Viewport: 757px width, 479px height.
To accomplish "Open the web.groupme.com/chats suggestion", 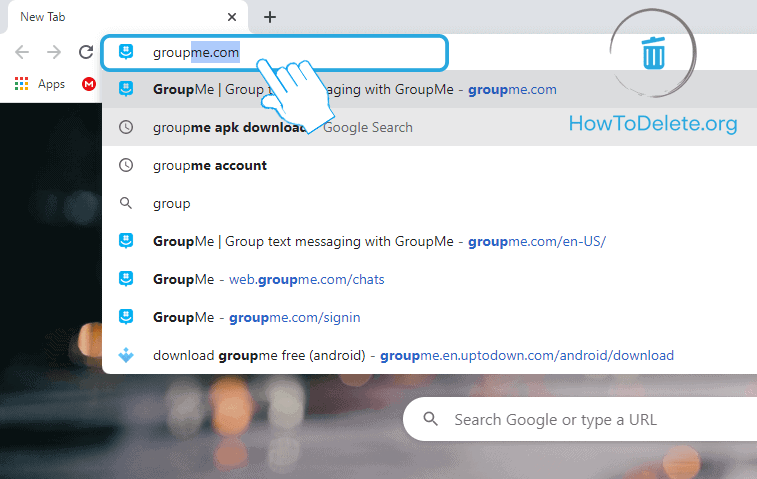I will 430,279.
